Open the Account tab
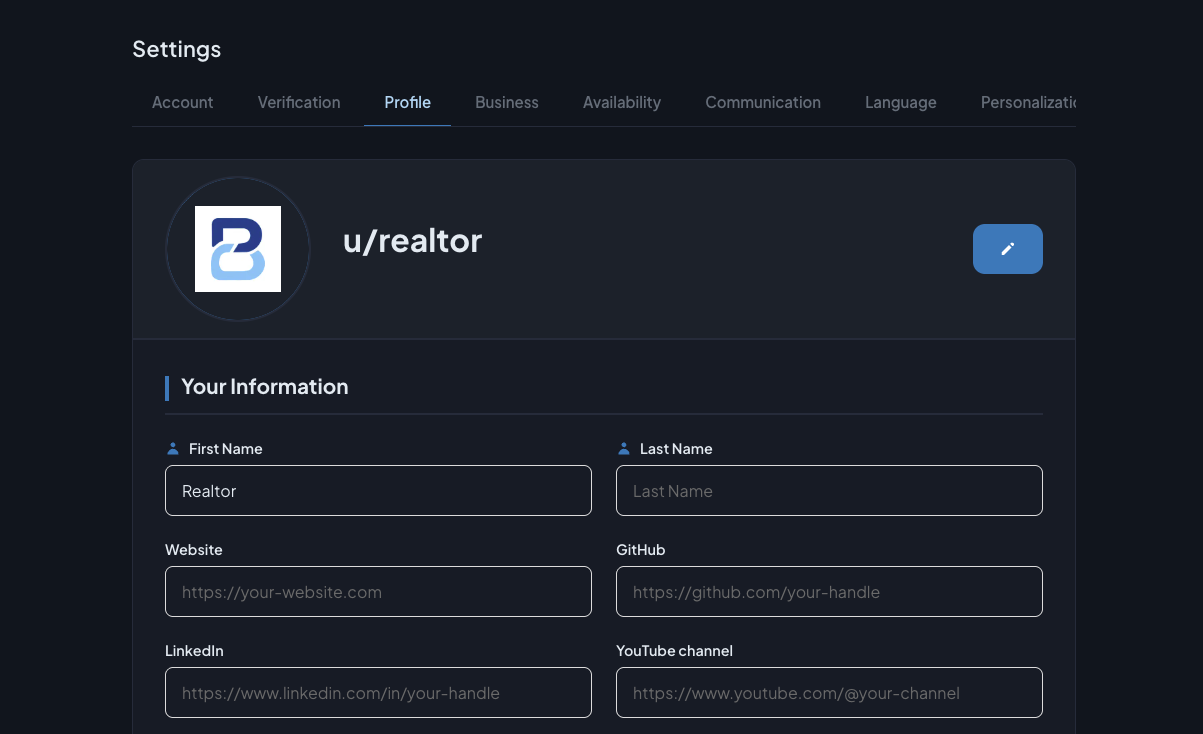The height and width of the screenshot is (734, 1203). point(182,102)
